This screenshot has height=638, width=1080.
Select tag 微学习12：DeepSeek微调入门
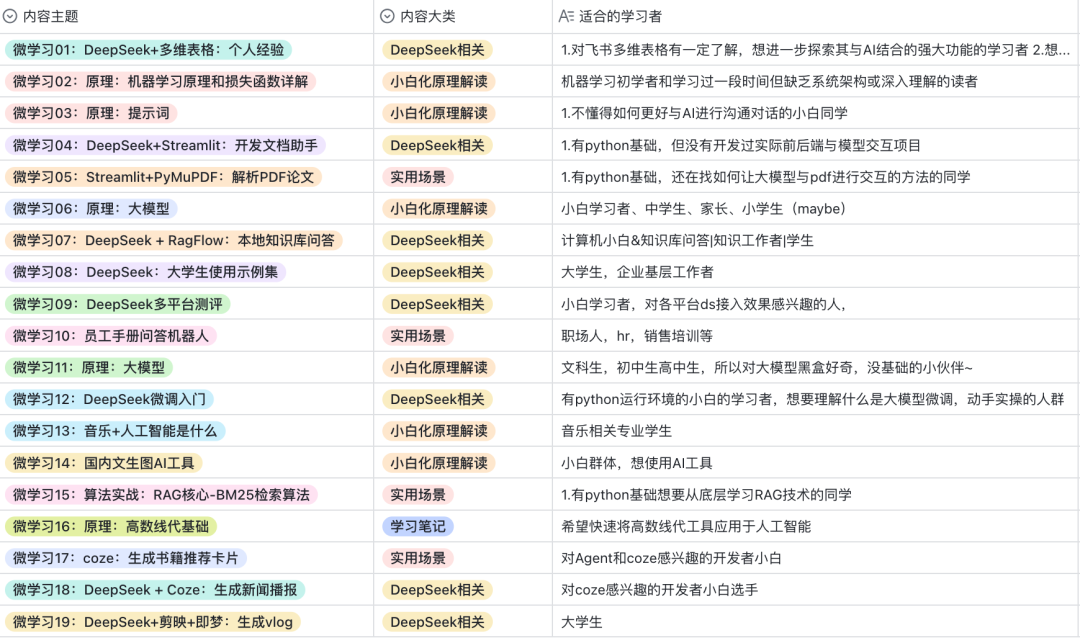pos(110,399)
